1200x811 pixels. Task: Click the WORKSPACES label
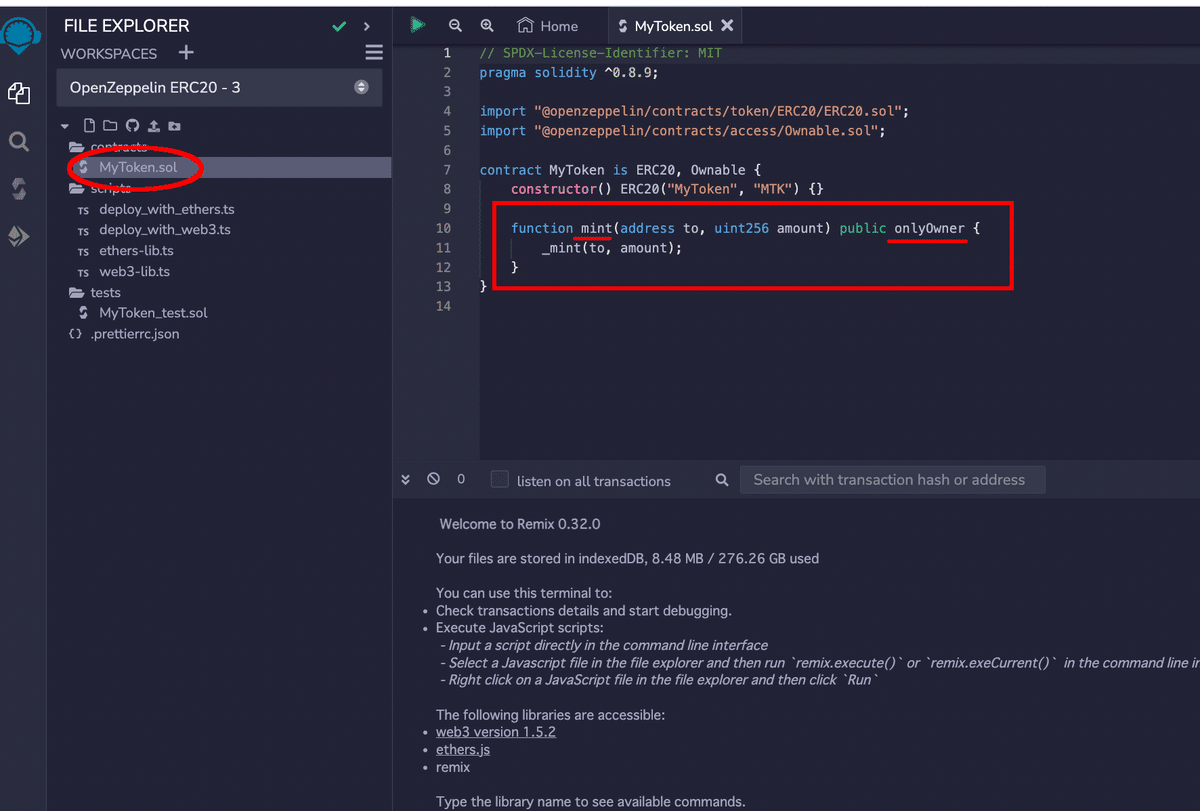click(109, 53)
